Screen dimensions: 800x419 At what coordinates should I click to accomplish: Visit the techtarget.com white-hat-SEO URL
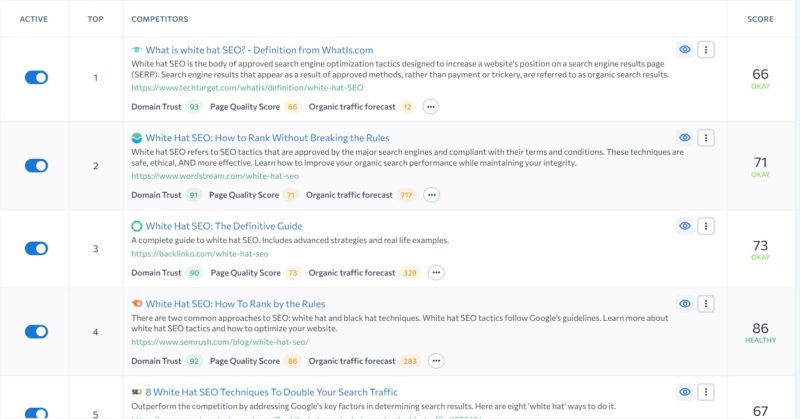pyautogui.click(x=247, y=88)
